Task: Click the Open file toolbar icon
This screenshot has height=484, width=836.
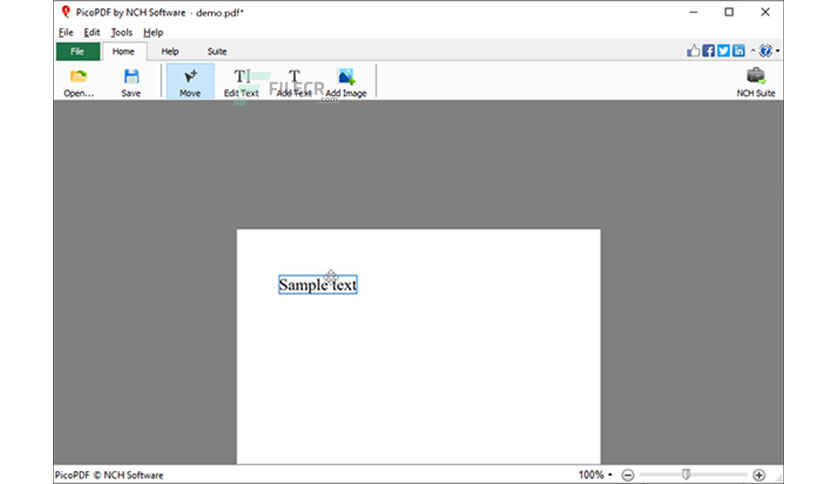Action: pyautogui.click(x=78, y=81)
